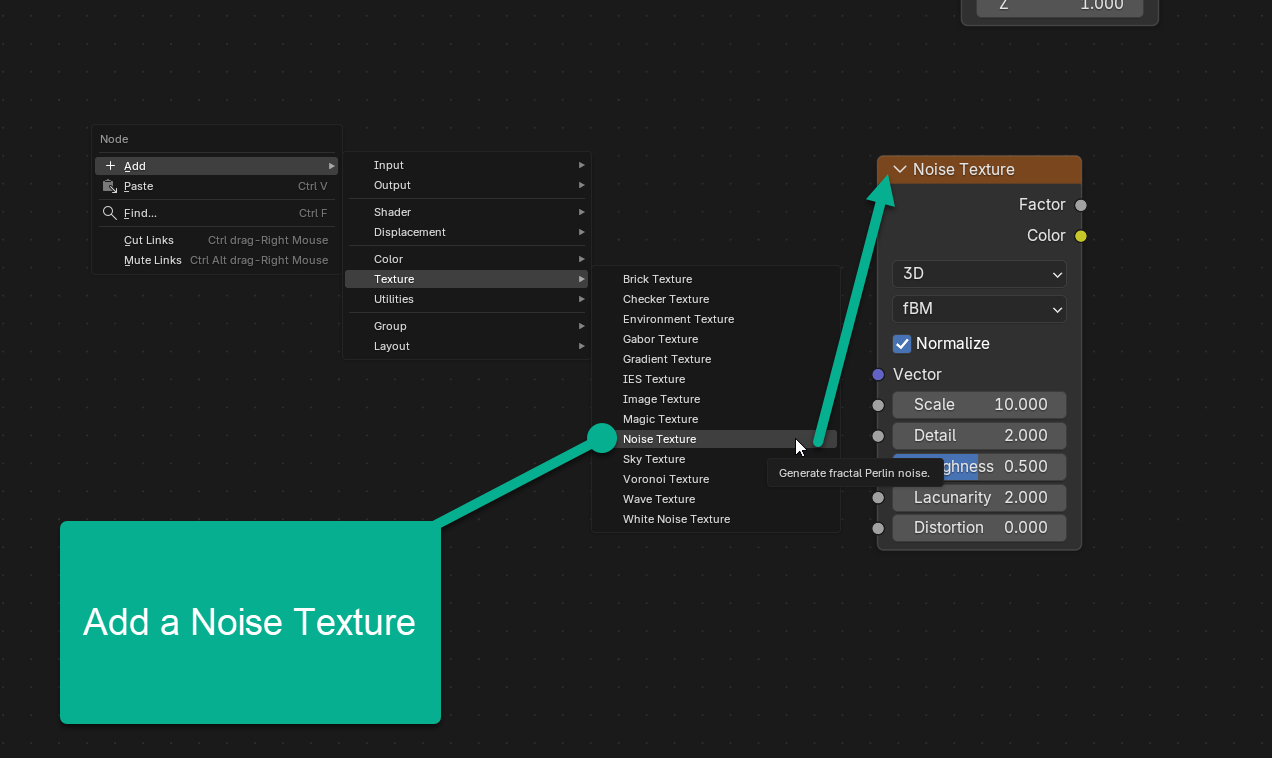Expand the Shader submenu
This screenshot has height=758, width=1272.
(x=467, y=212)
